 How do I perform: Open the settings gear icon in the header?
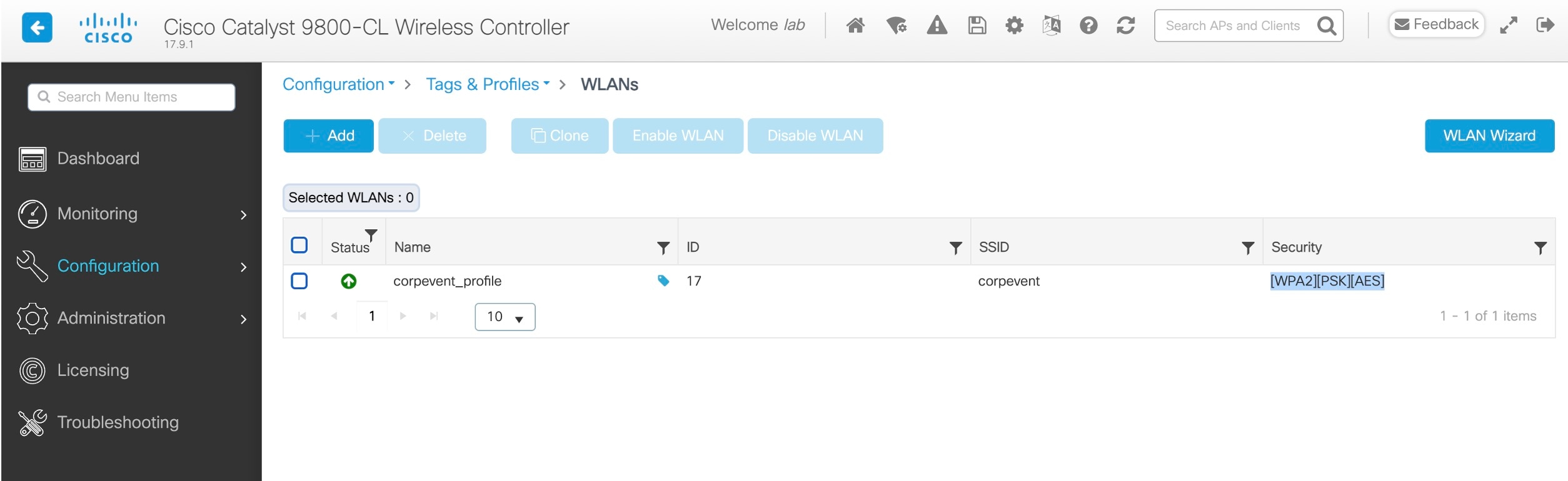pos(1014,26)
